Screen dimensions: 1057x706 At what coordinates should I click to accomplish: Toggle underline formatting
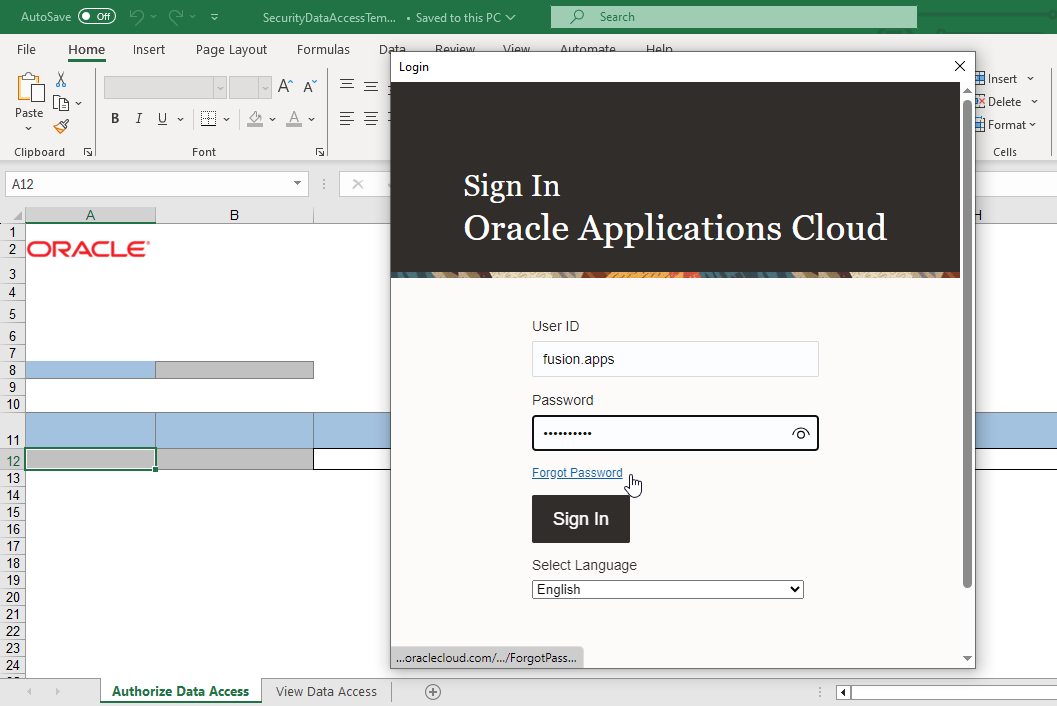(x=162, y=119)
